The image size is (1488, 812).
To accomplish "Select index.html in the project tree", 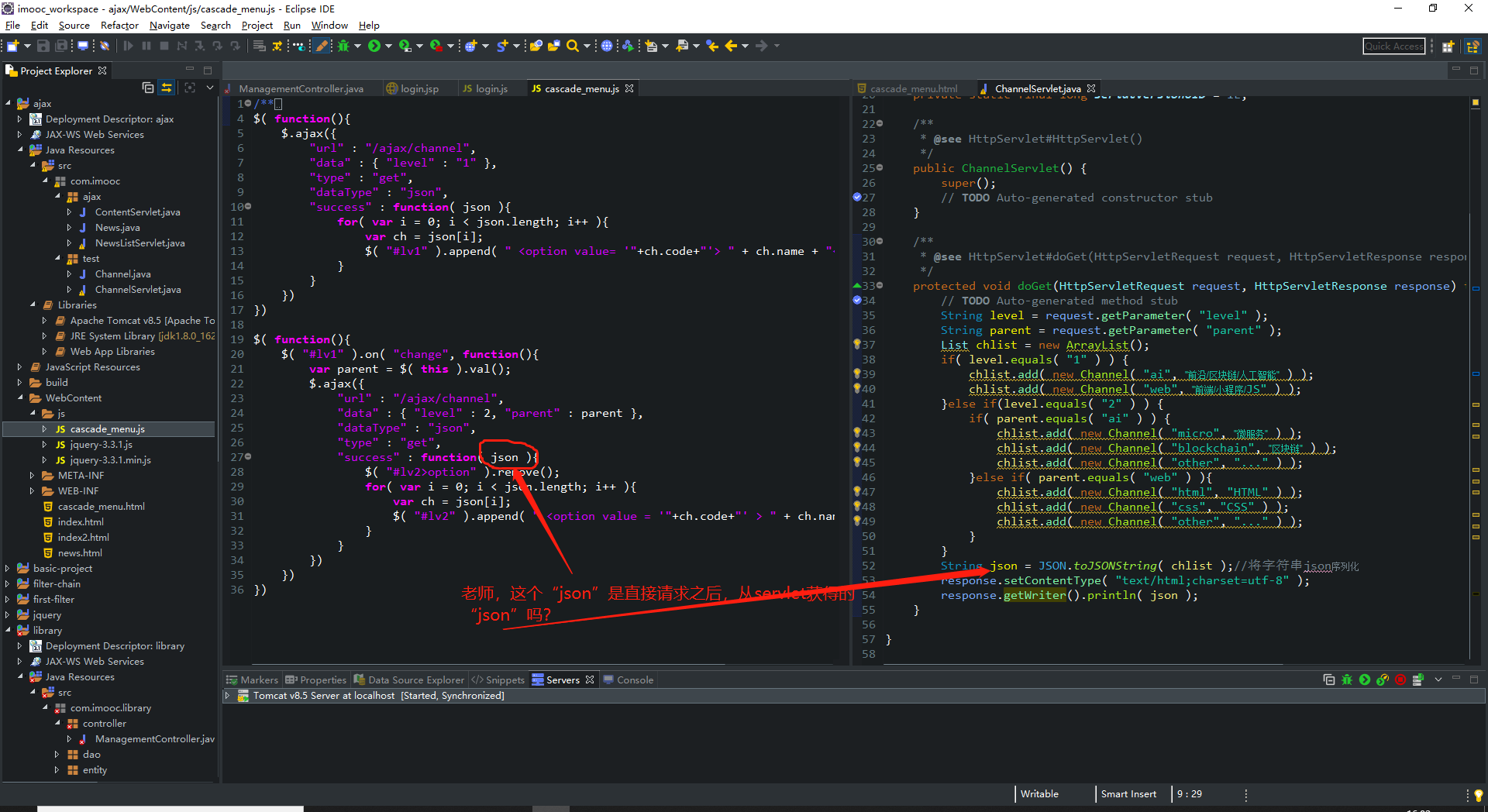I will (x=81, y=522).
